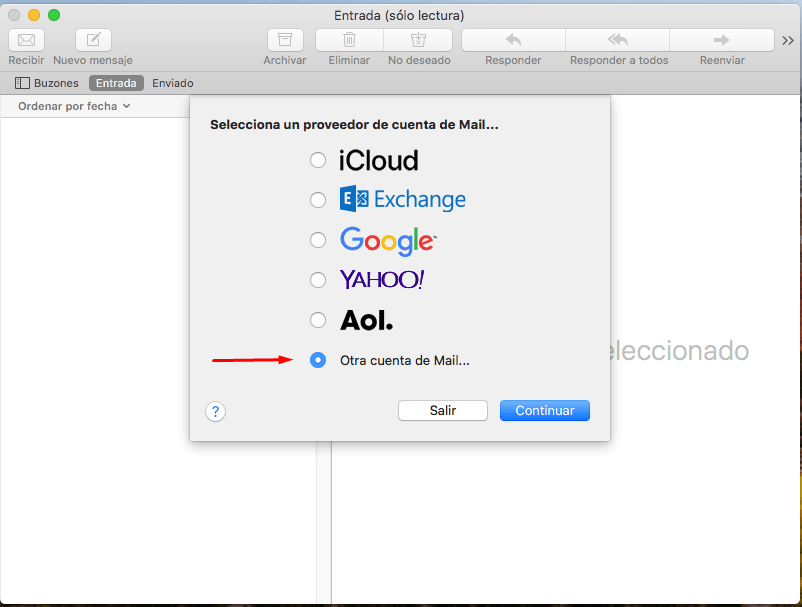
Task: Switch to the Enviado mailbox tab
Action: pos(173,83)
